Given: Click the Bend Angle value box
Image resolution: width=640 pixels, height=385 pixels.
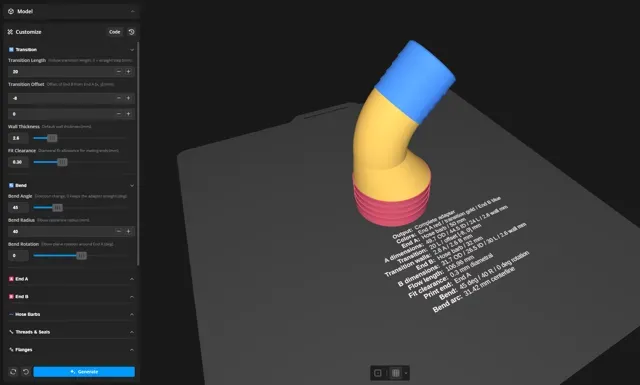Looking at the screenshot, I should [x=18, y=207].
